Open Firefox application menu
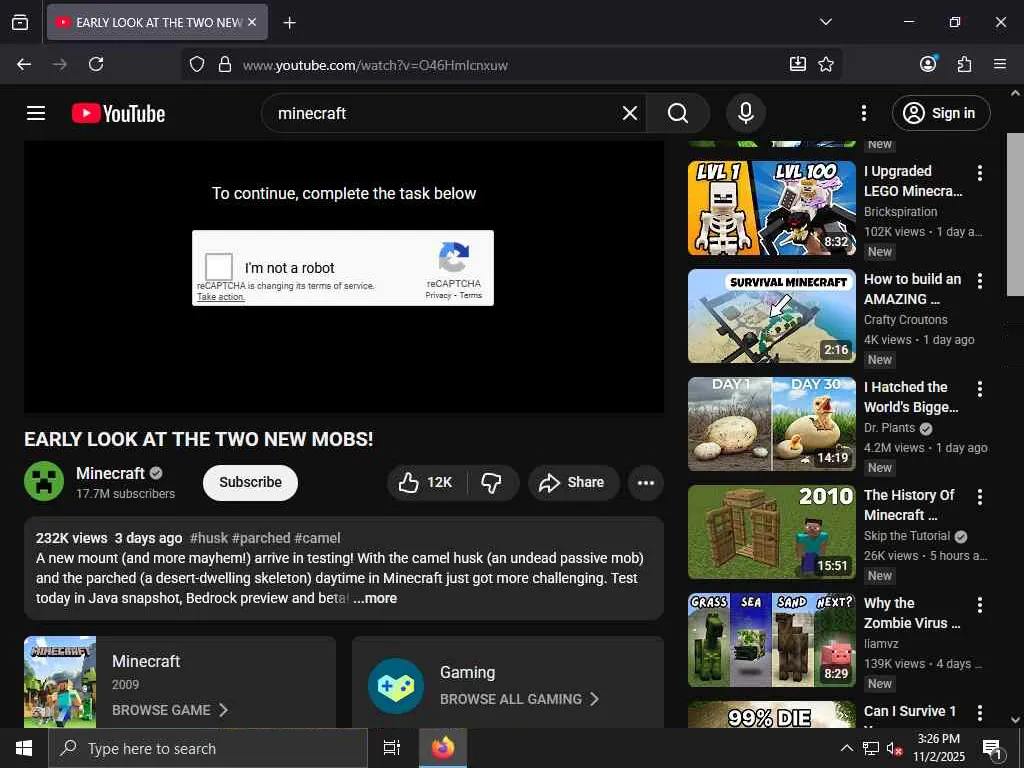 [x=1000, y=64]
